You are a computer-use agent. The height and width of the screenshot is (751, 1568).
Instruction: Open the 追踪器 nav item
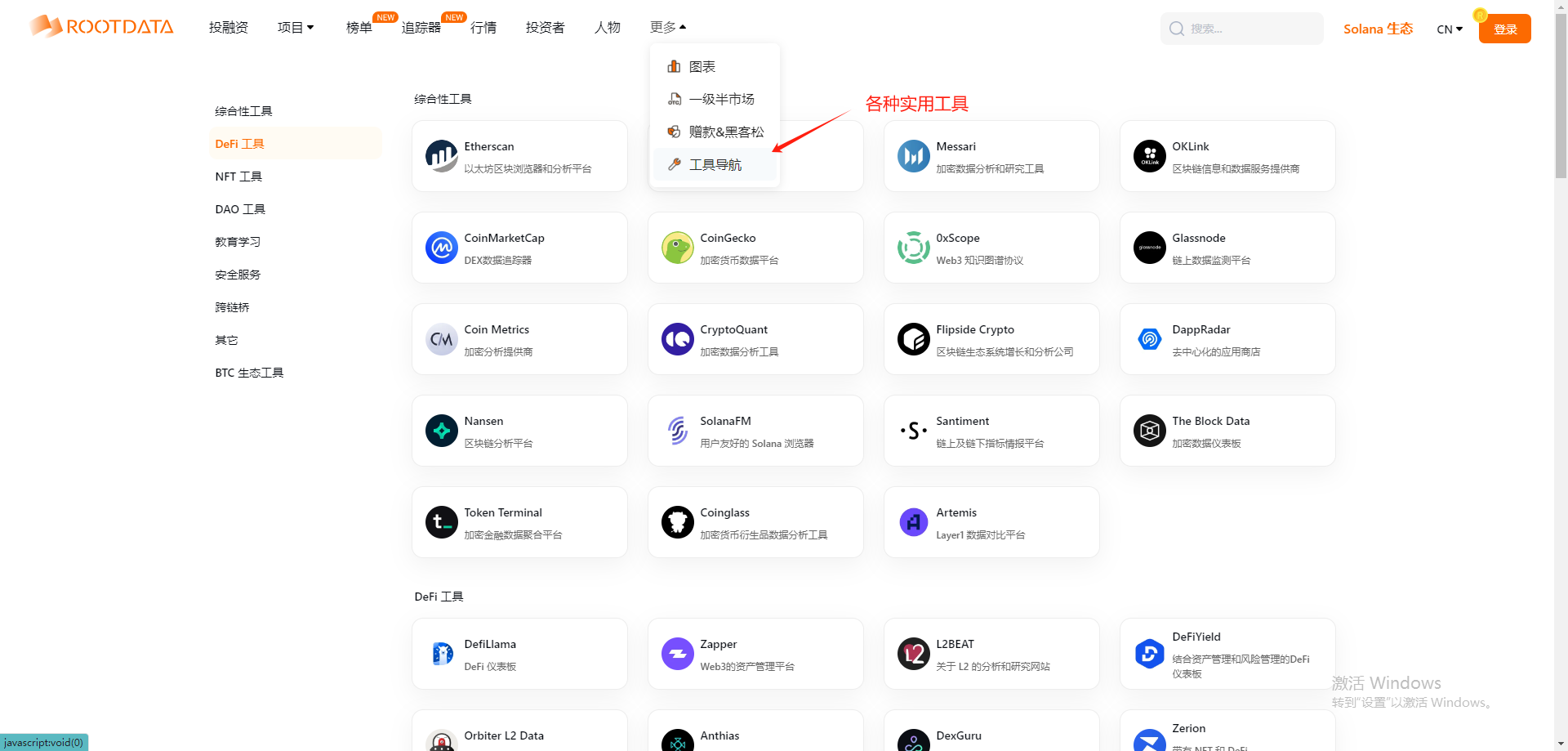(x=421, y=28)
